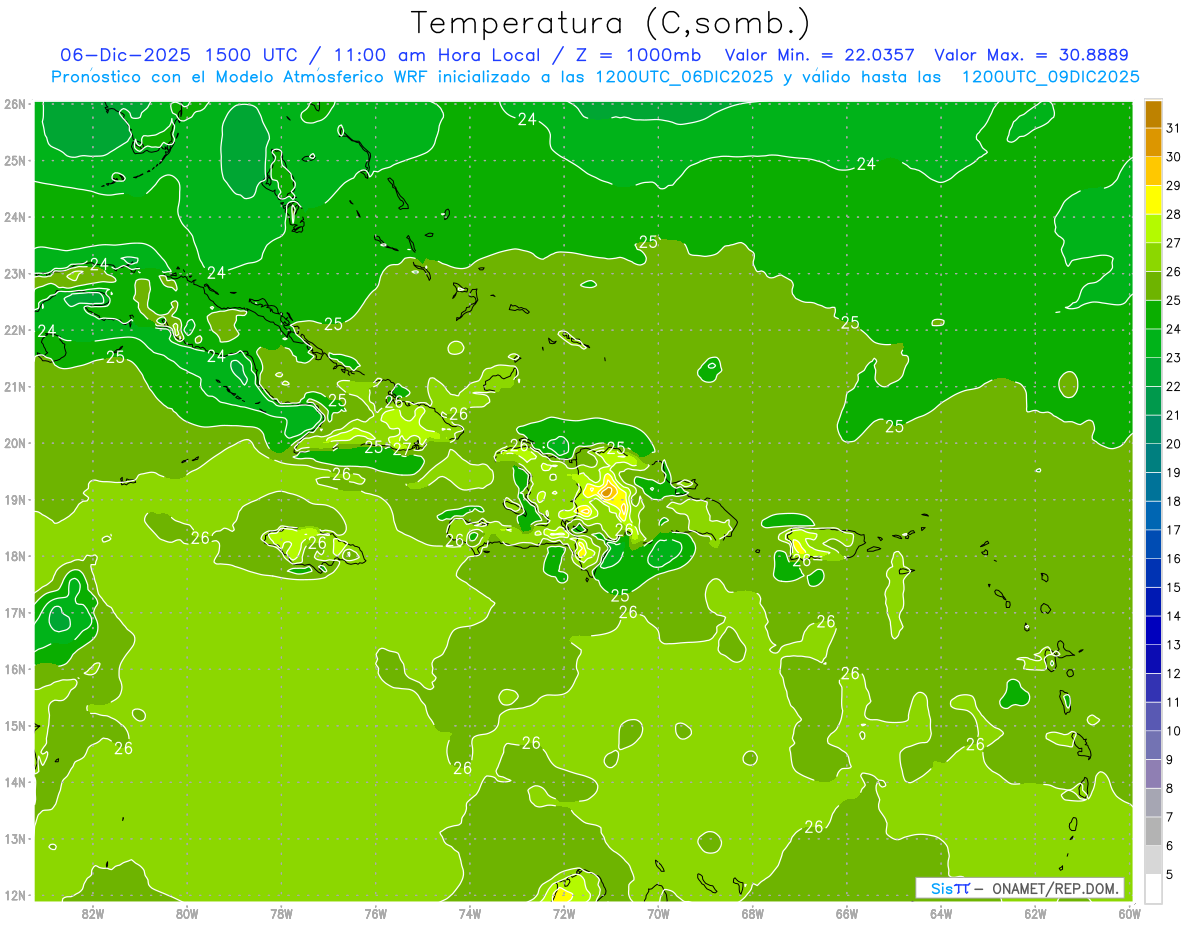Image resolution: width=1200 pixels, height=927 pixels.
Task: Select the 80W longitude axis label
Action: point(187,914)
